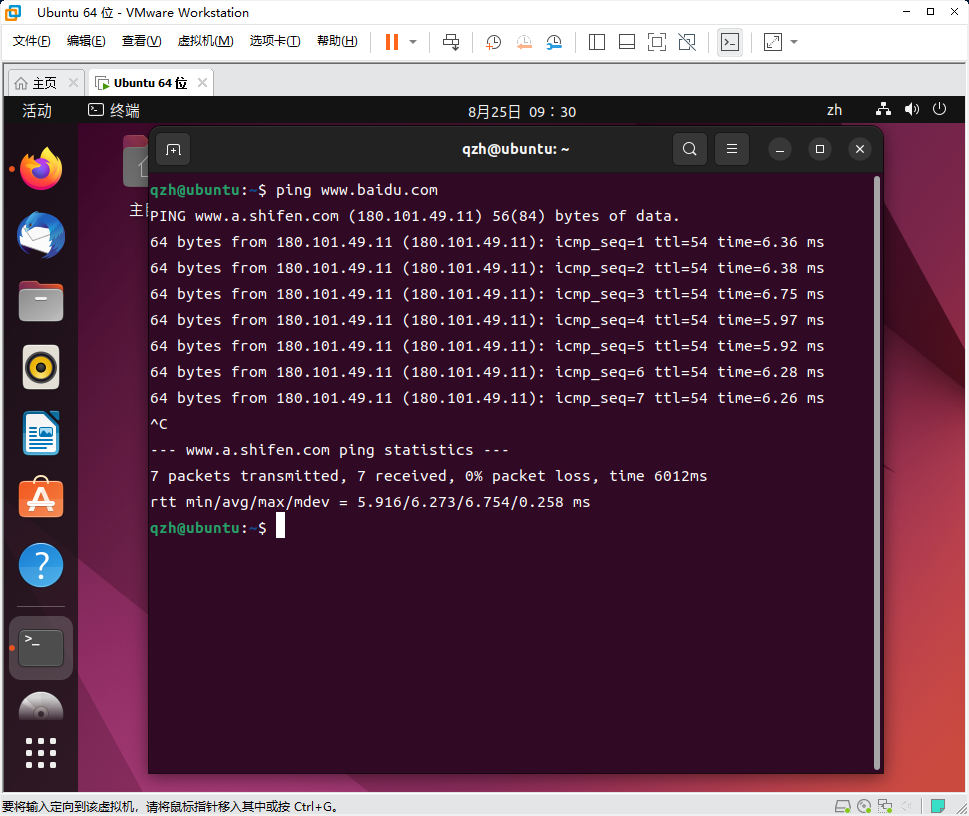Toggle the console view toolbar button

(x=730, y=42)
